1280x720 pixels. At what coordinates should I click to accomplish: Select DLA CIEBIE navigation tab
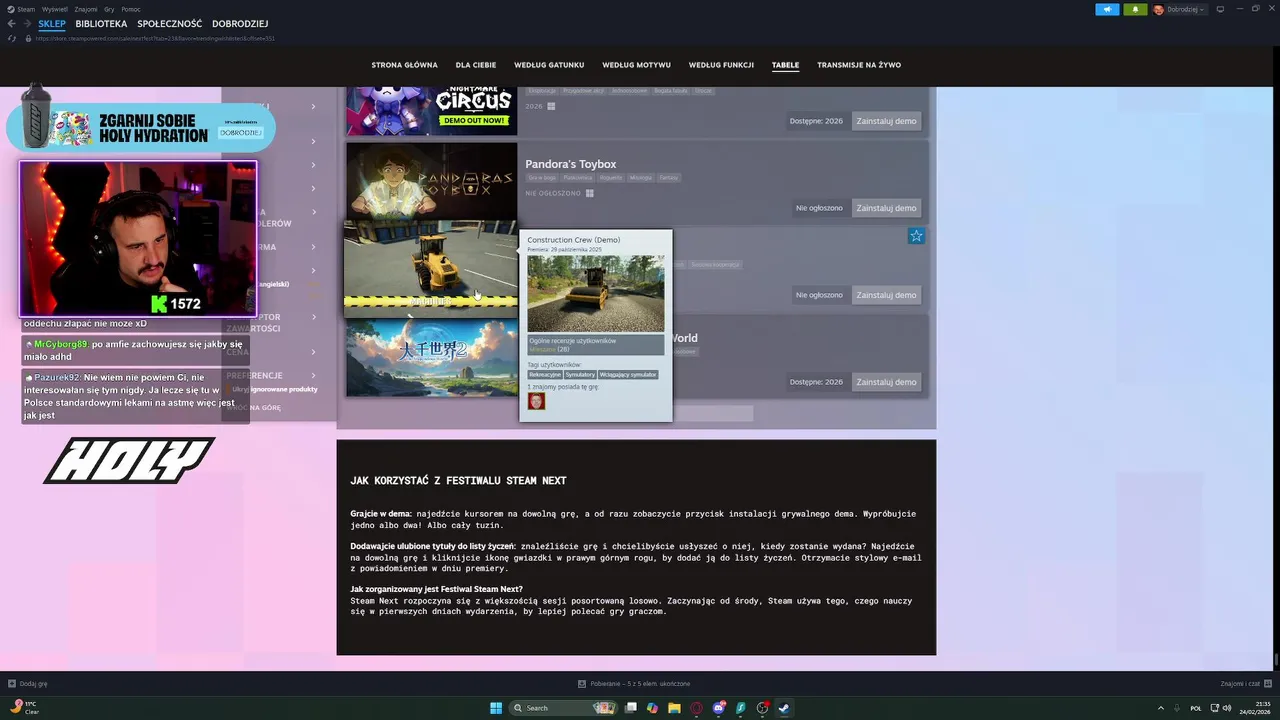click(x=476, y=65)
